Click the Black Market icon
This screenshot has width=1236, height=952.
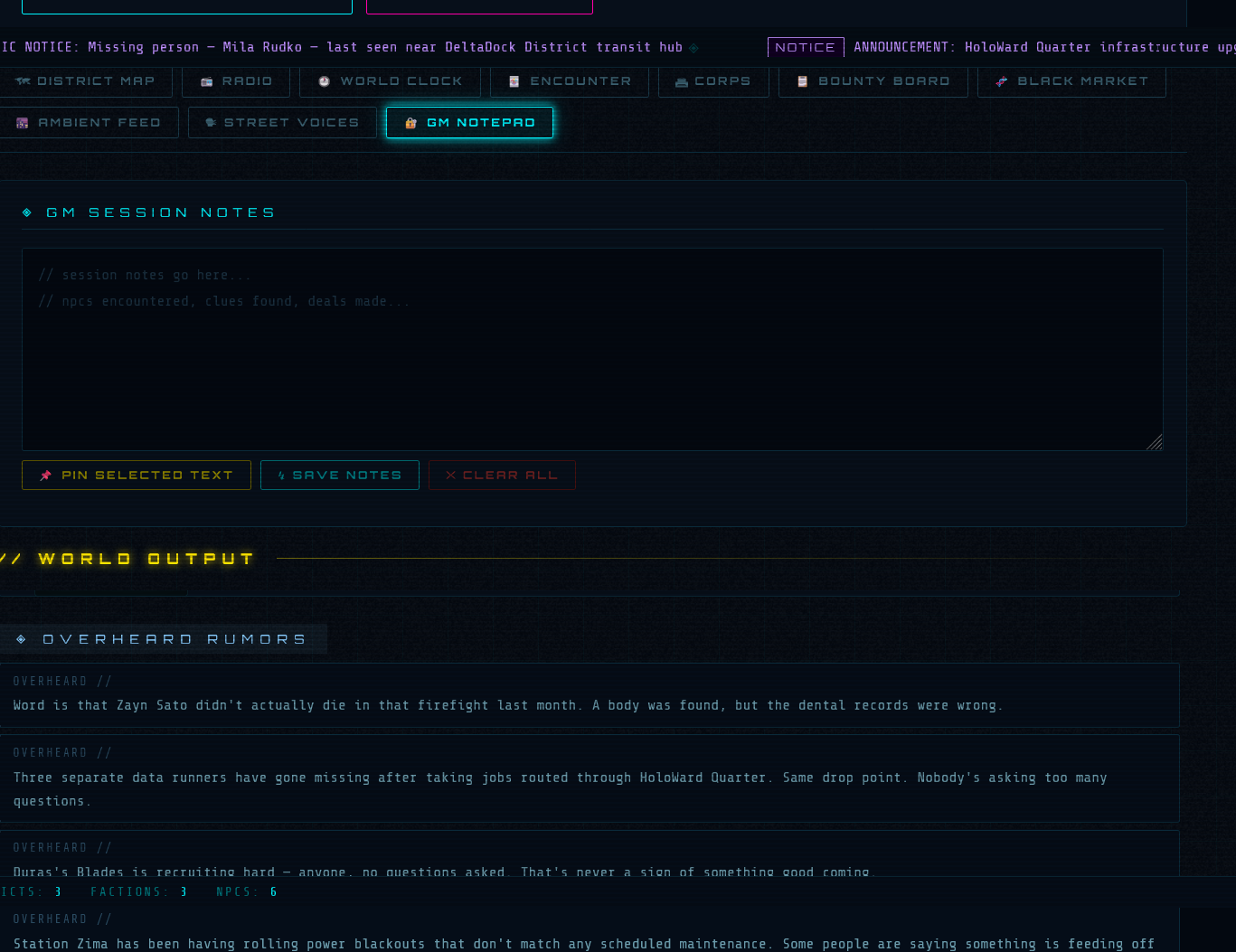pyautogui.click(x=1002, y=81)
